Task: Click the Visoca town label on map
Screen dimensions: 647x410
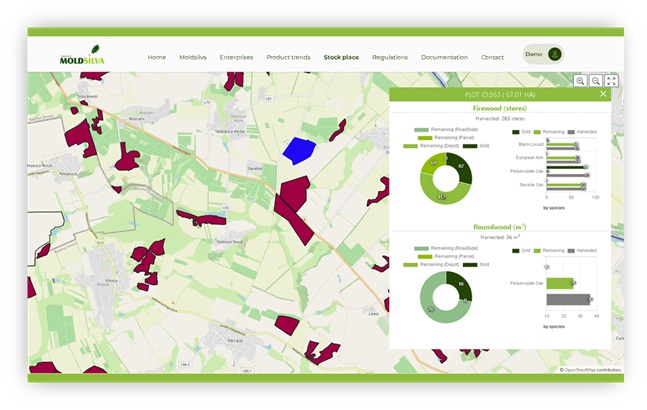Action: click(x=111, y=280)
